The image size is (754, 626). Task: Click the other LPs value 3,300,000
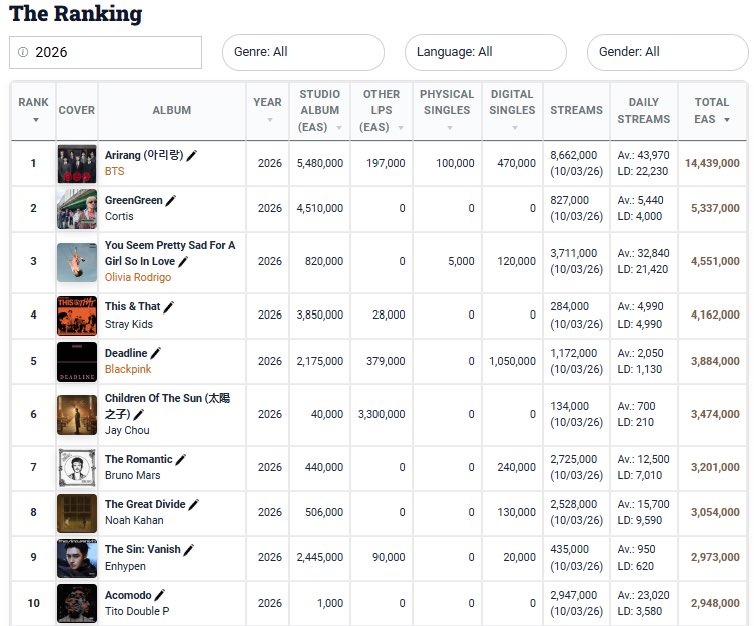point(381,414)
